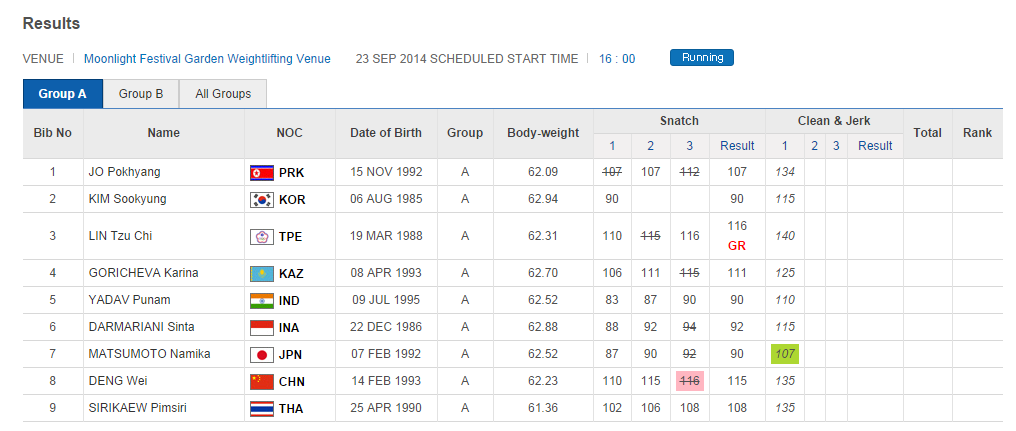The height and width of the screenshot is (431, 1016).
Task: Click the Rank column header
Action: 977,133
